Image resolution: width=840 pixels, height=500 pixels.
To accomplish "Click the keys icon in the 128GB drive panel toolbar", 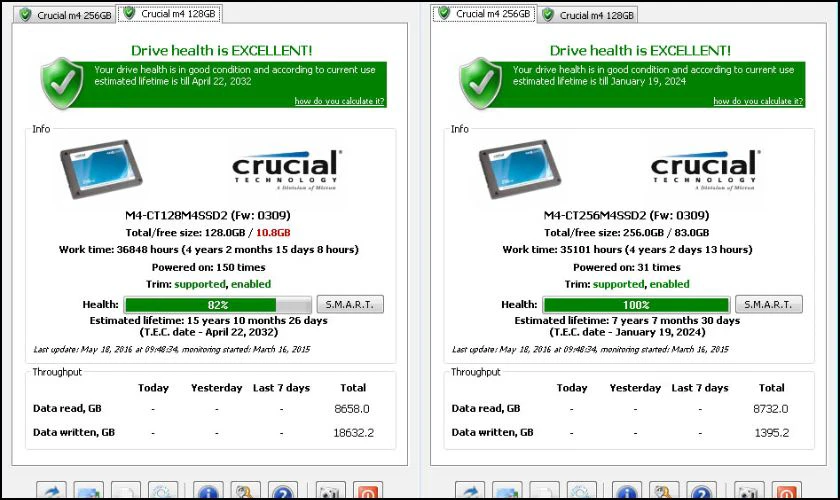I will (245, 490).
